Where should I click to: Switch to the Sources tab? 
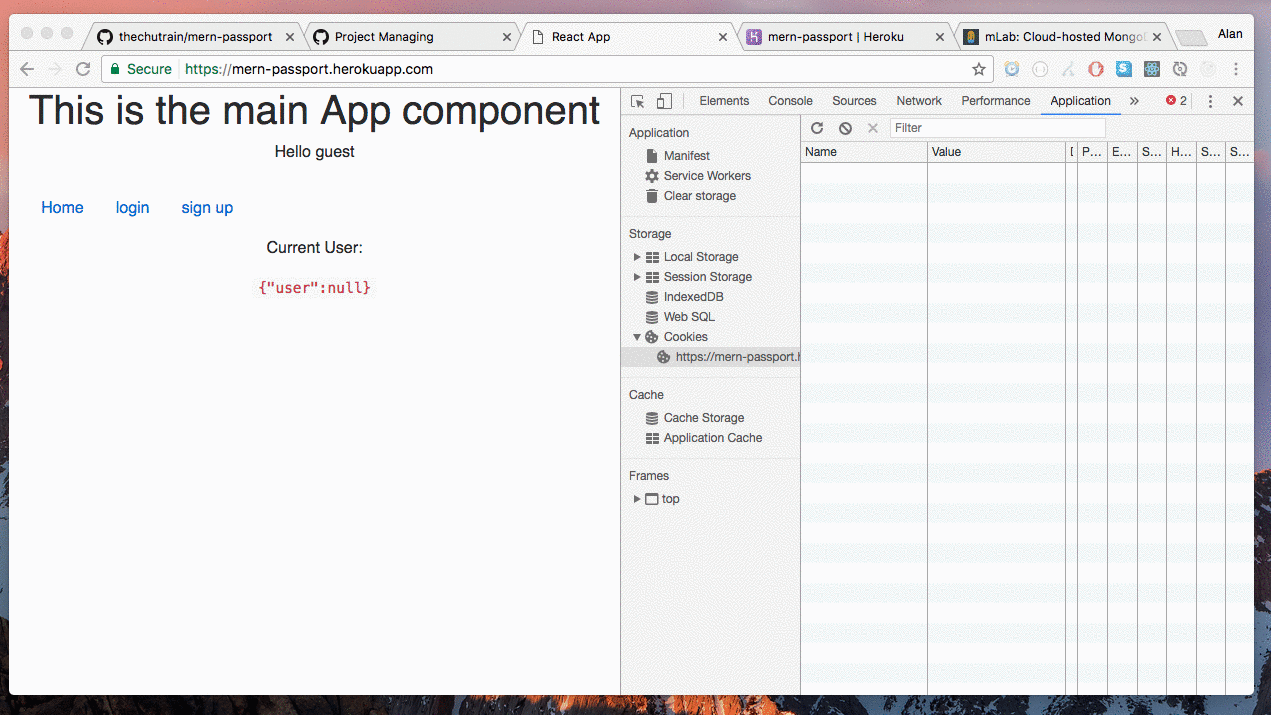(x=854, y=101)
